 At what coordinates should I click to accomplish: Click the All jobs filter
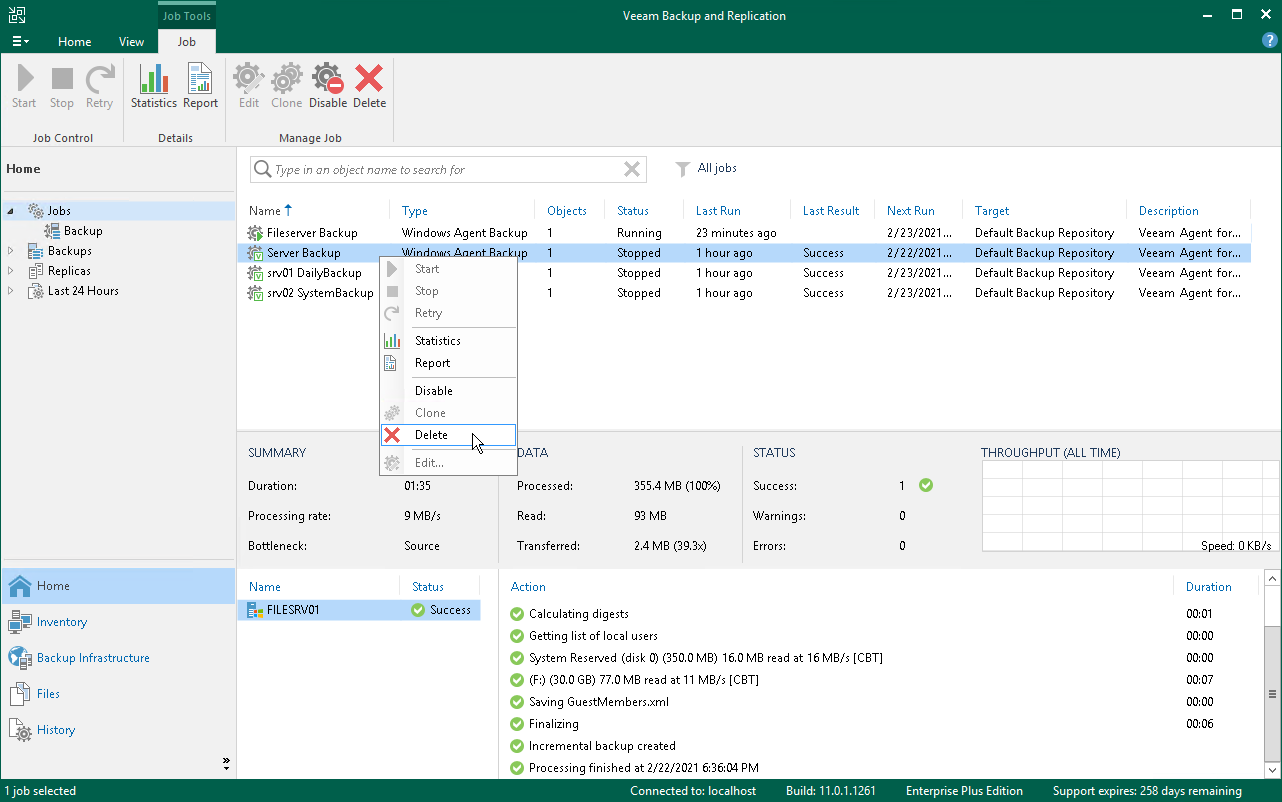716,168
